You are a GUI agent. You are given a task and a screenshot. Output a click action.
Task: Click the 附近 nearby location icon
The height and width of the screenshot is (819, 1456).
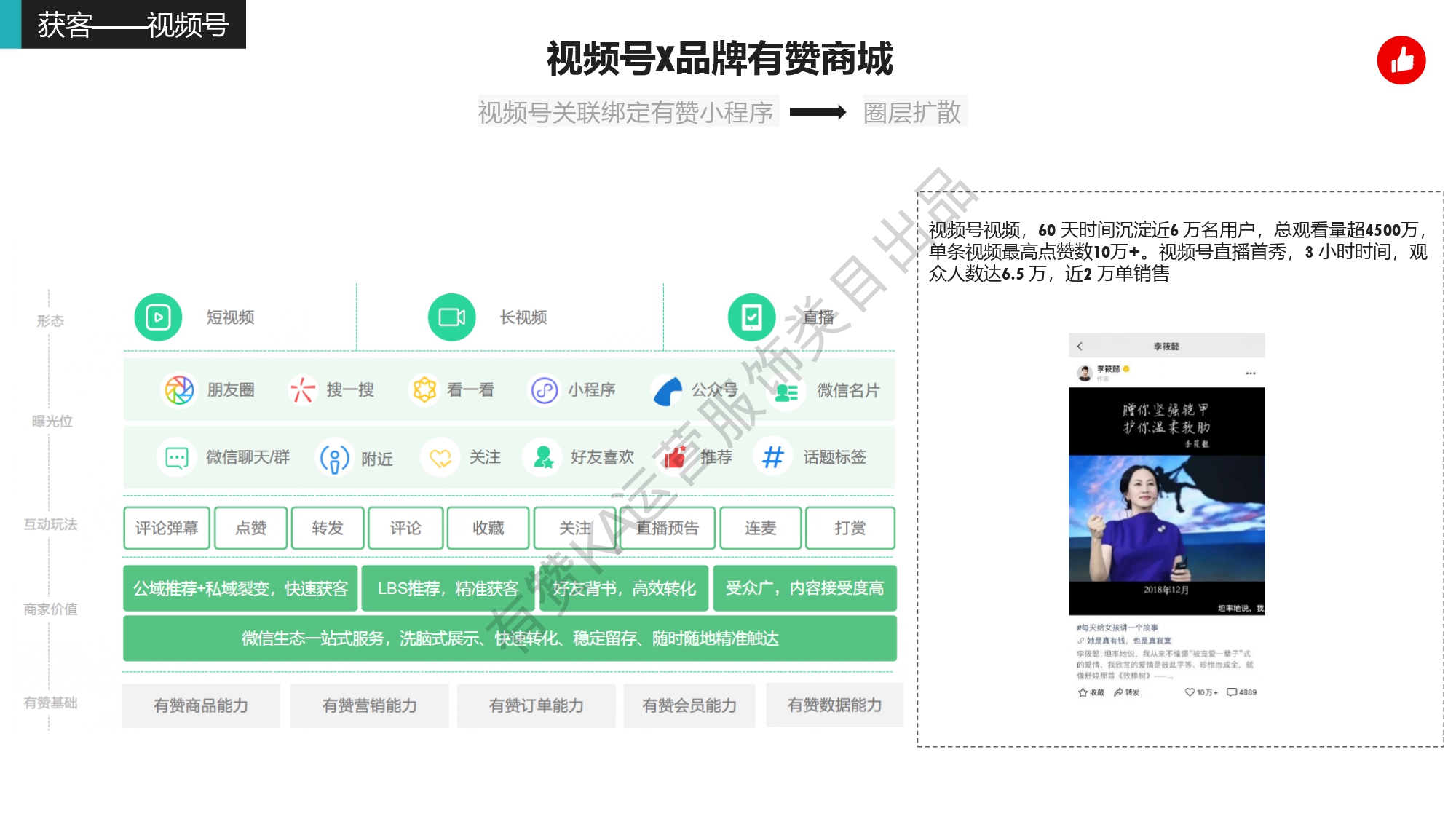[x=334, y=459]
